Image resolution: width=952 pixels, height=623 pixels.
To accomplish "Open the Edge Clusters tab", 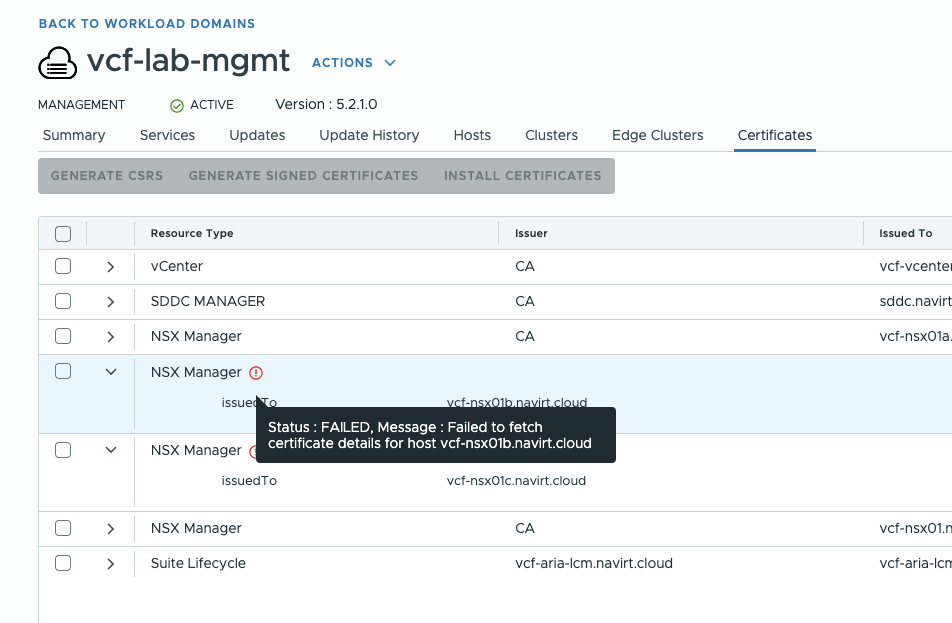I will pyautogui.click(x=658, y=135).
